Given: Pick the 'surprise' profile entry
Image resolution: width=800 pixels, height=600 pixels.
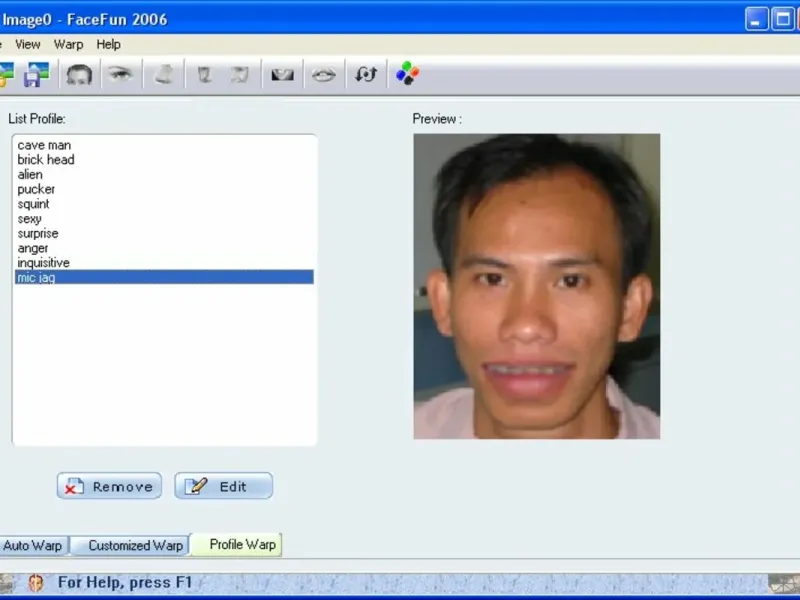Looking at the screenshot, I should coord(38,233).
